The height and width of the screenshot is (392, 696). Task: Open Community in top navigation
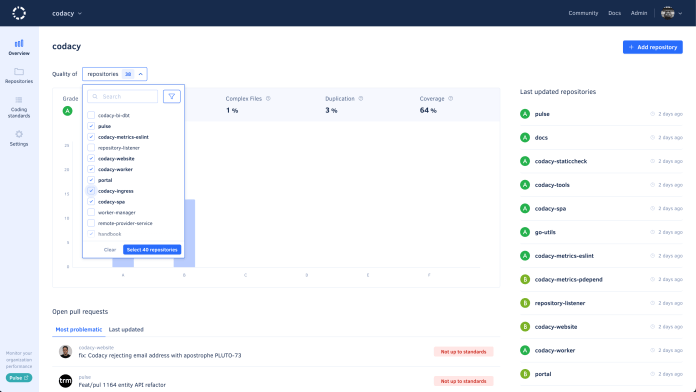coord(583,13)
